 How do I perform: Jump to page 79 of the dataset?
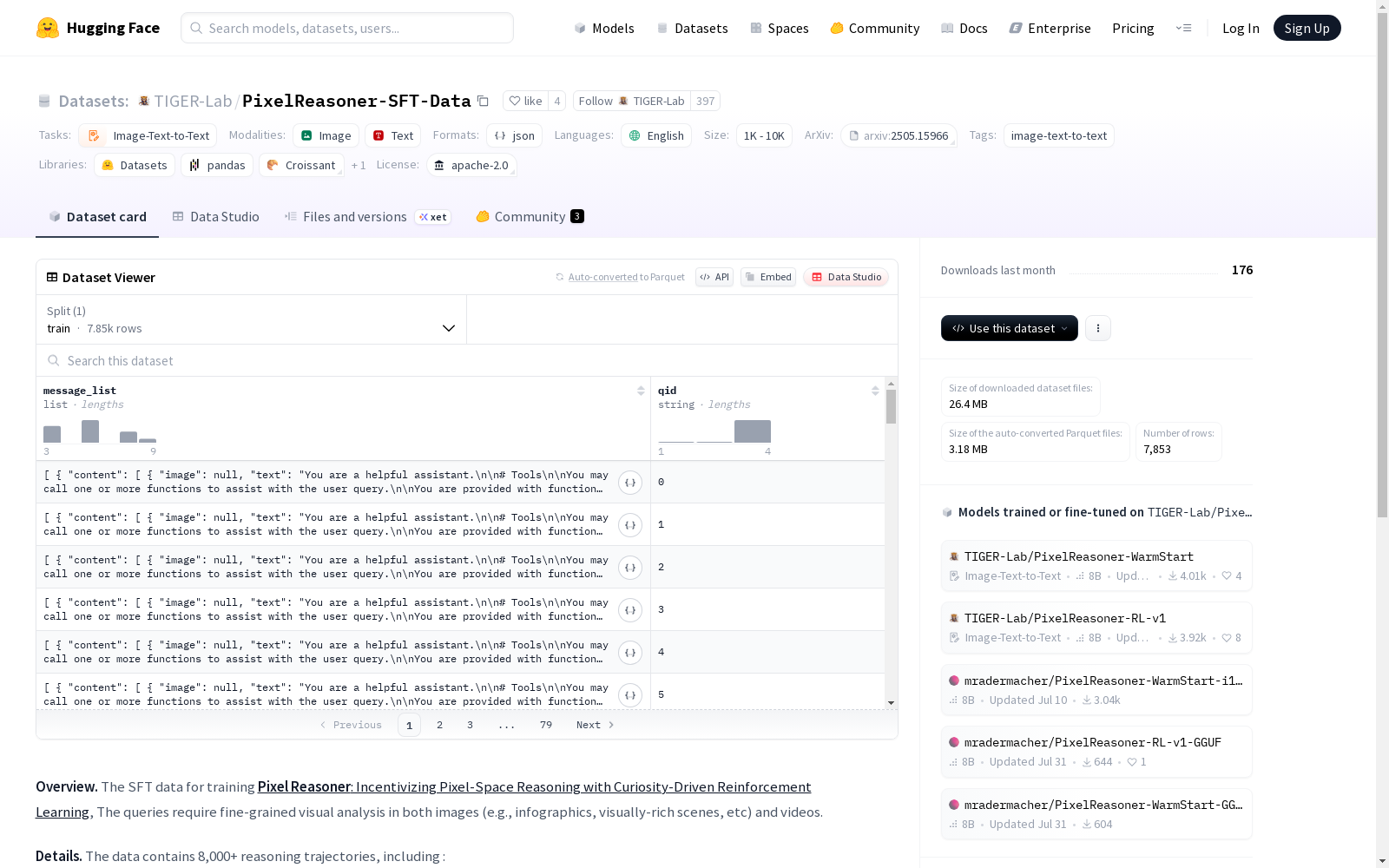pyautogui.click(x=546, y=725)
